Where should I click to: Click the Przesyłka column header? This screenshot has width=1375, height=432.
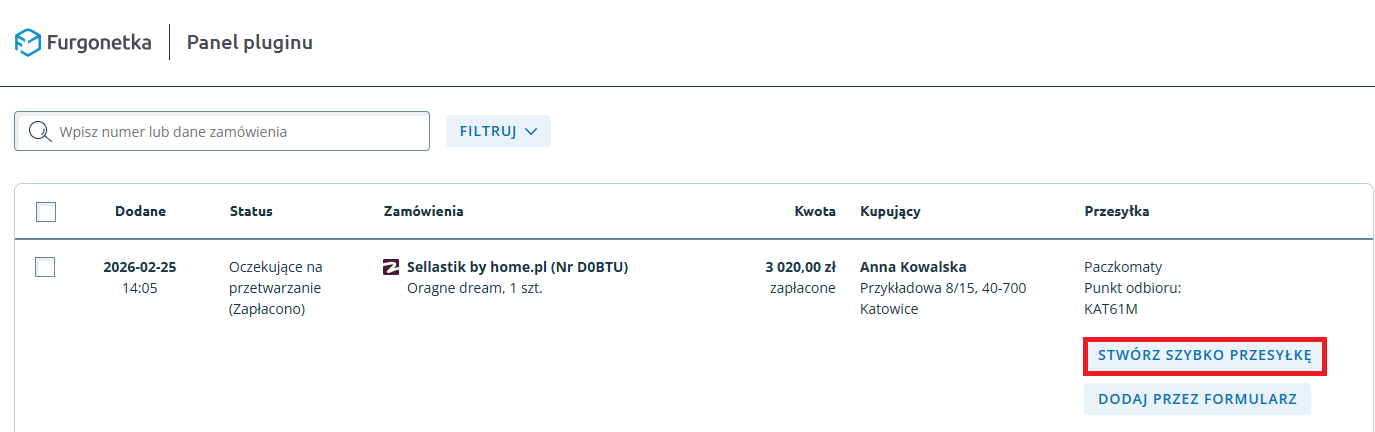click(x=1117, y=212)
